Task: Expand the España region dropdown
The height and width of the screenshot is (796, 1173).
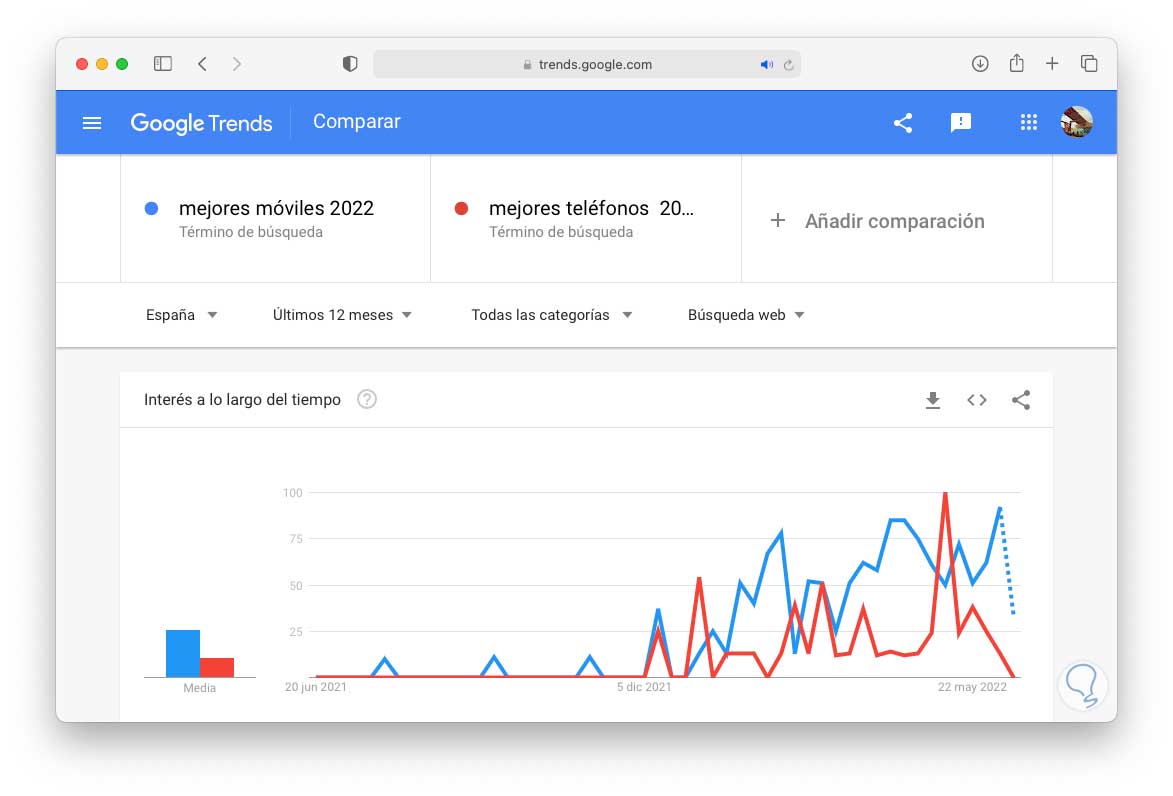Action: pyautogui.click(x=182, y=315)
